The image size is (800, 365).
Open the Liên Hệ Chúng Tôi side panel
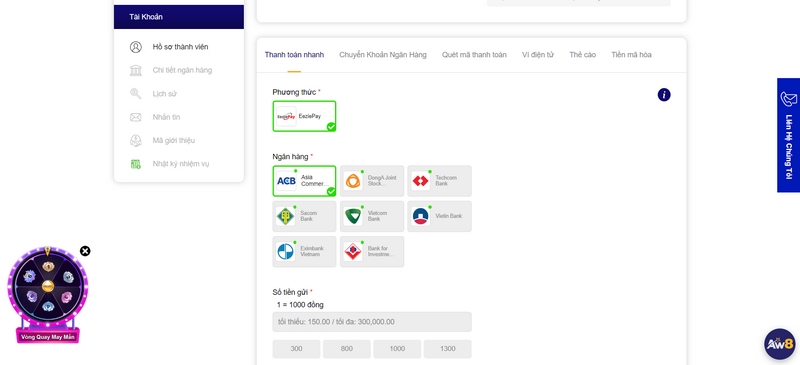(x=788, y=135)
